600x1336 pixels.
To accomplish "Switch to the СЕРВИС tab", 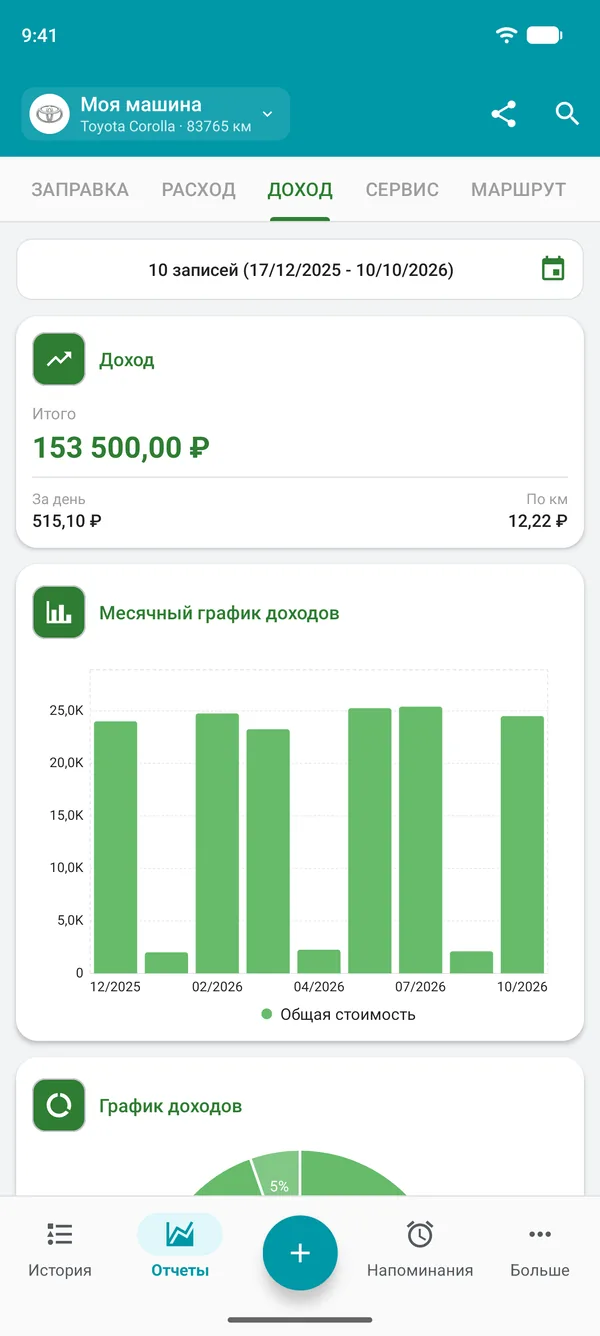I will pyautogui.click(x=402, y=189).
